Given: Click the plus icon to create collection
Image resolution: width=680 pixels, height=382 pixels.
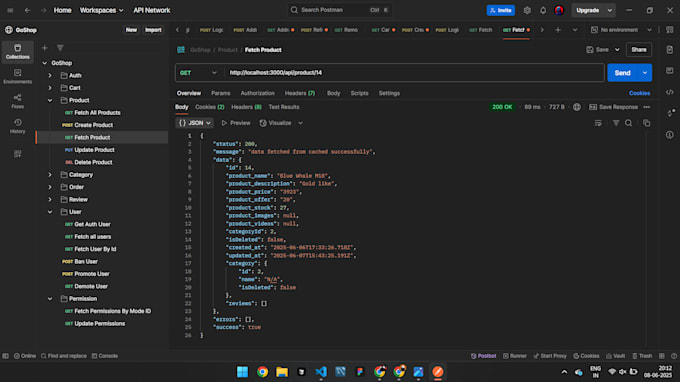Looking at the screenshot, I should pos(45,48).
